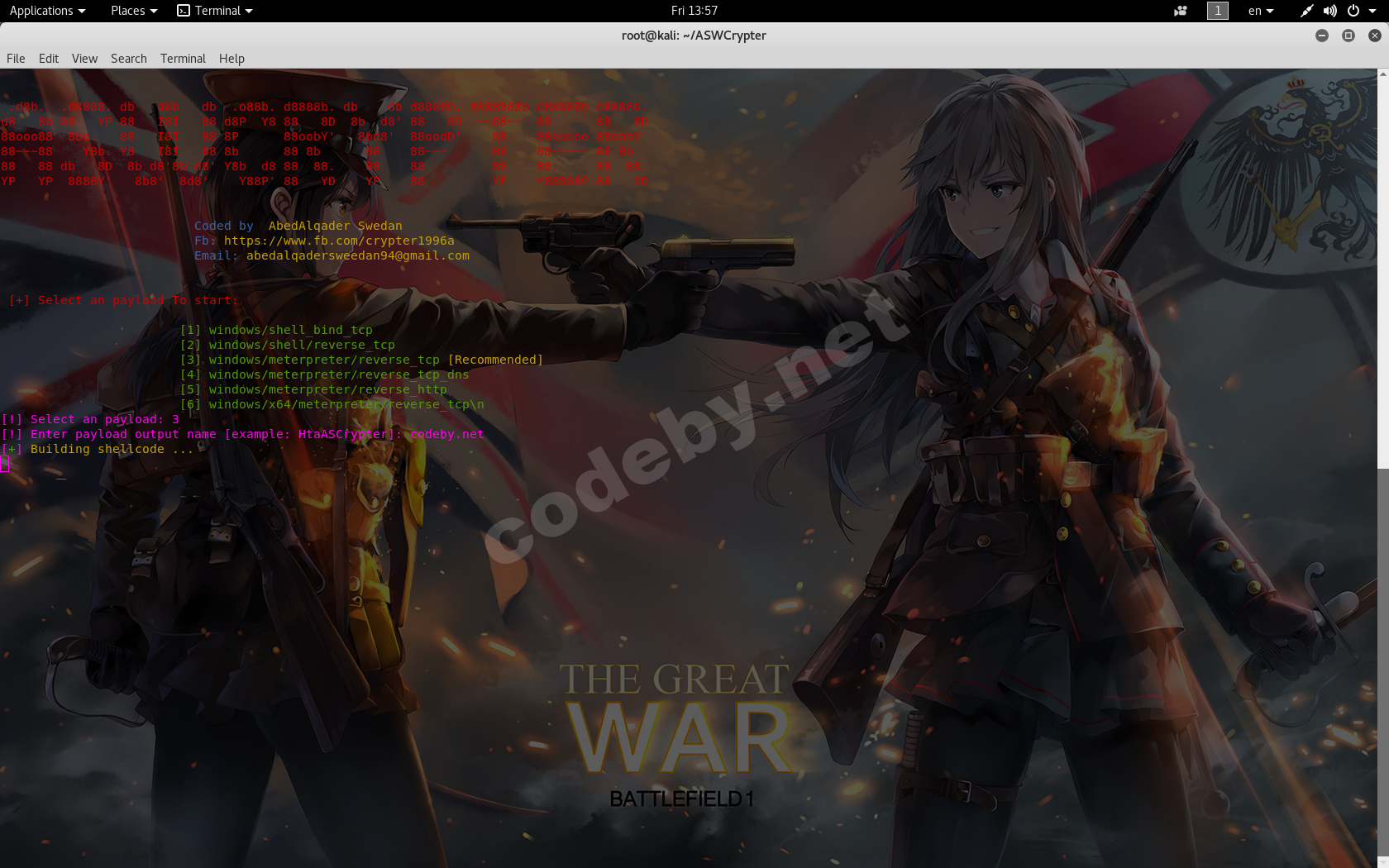Screen dimensions: 1389x868
Task: Click the window title root@kali: ~/ASWCrypter
Action: pyautogui.click(x=694, y=36)
